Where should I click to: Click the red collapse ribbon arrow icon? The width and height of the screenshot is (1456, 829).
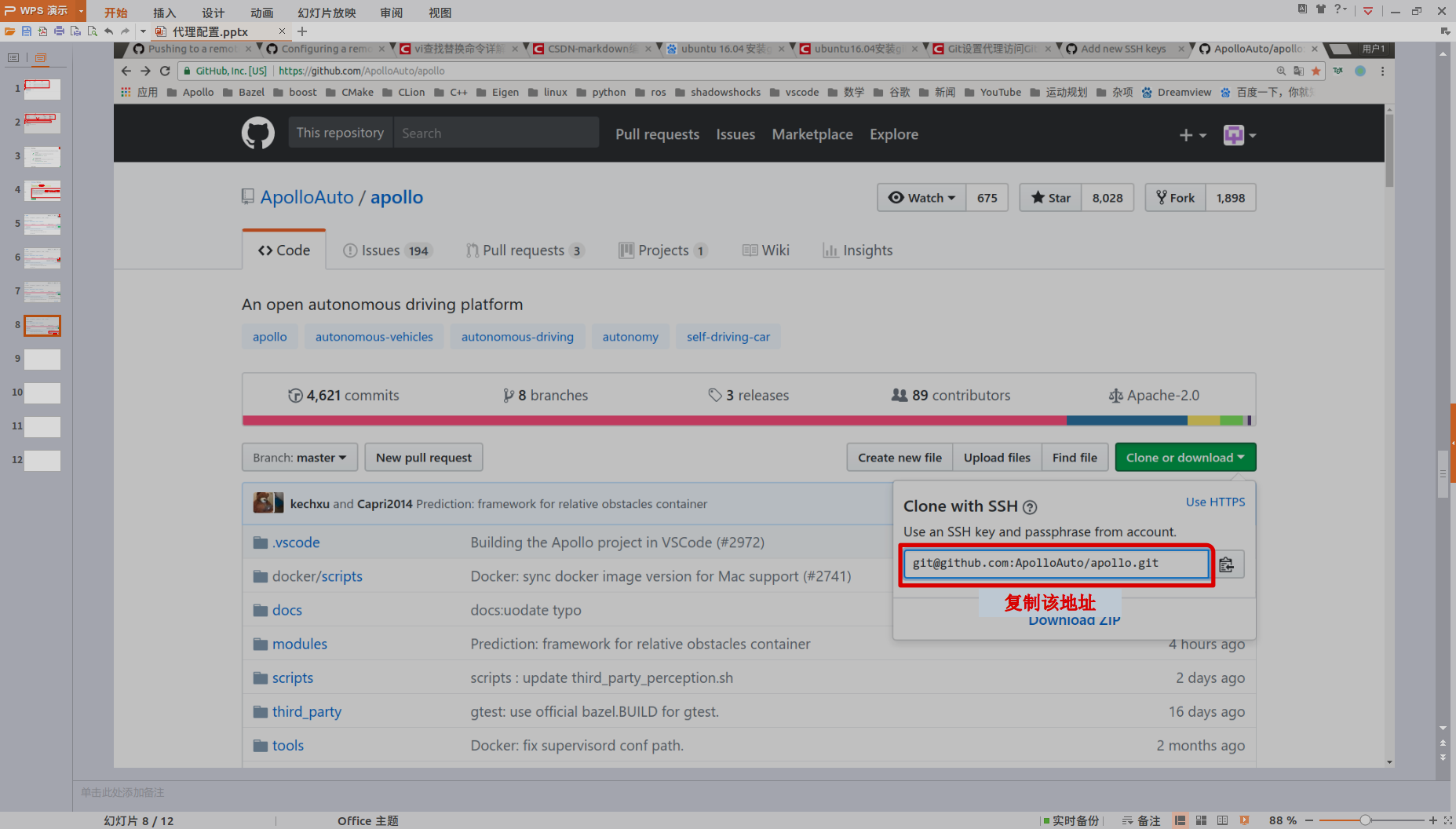(x=1368, y=10)
